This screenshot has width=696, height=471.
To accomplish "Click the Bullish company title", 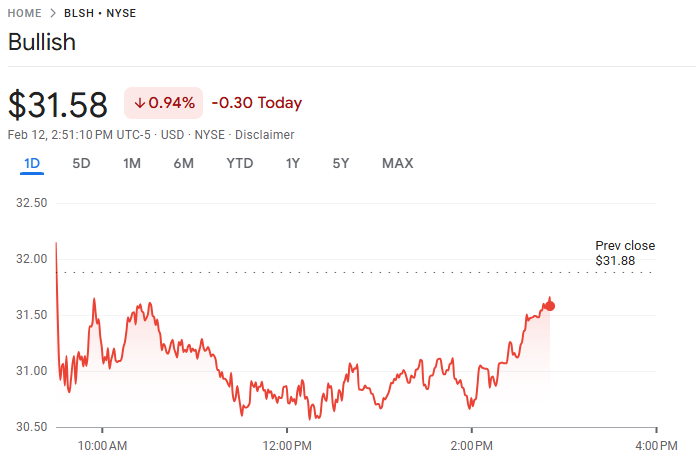I will tap(42, 43).
